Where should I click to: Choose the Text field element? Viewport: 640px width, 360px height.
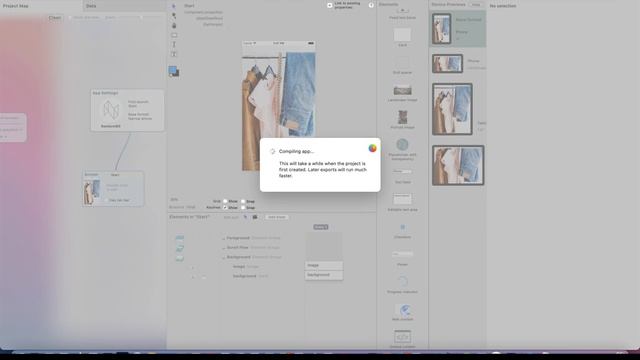[x=402, y=176]
